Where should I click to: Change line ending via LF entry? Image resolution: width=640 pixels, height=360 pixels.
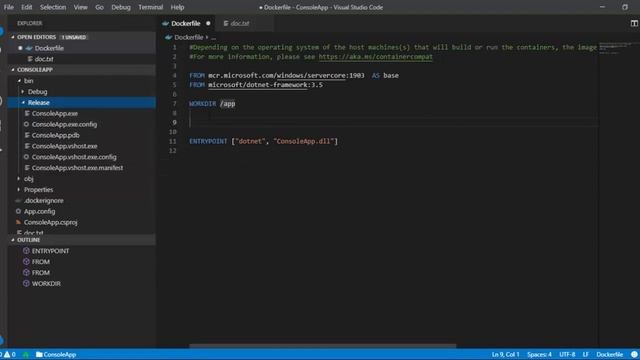(x=586, y=354)
